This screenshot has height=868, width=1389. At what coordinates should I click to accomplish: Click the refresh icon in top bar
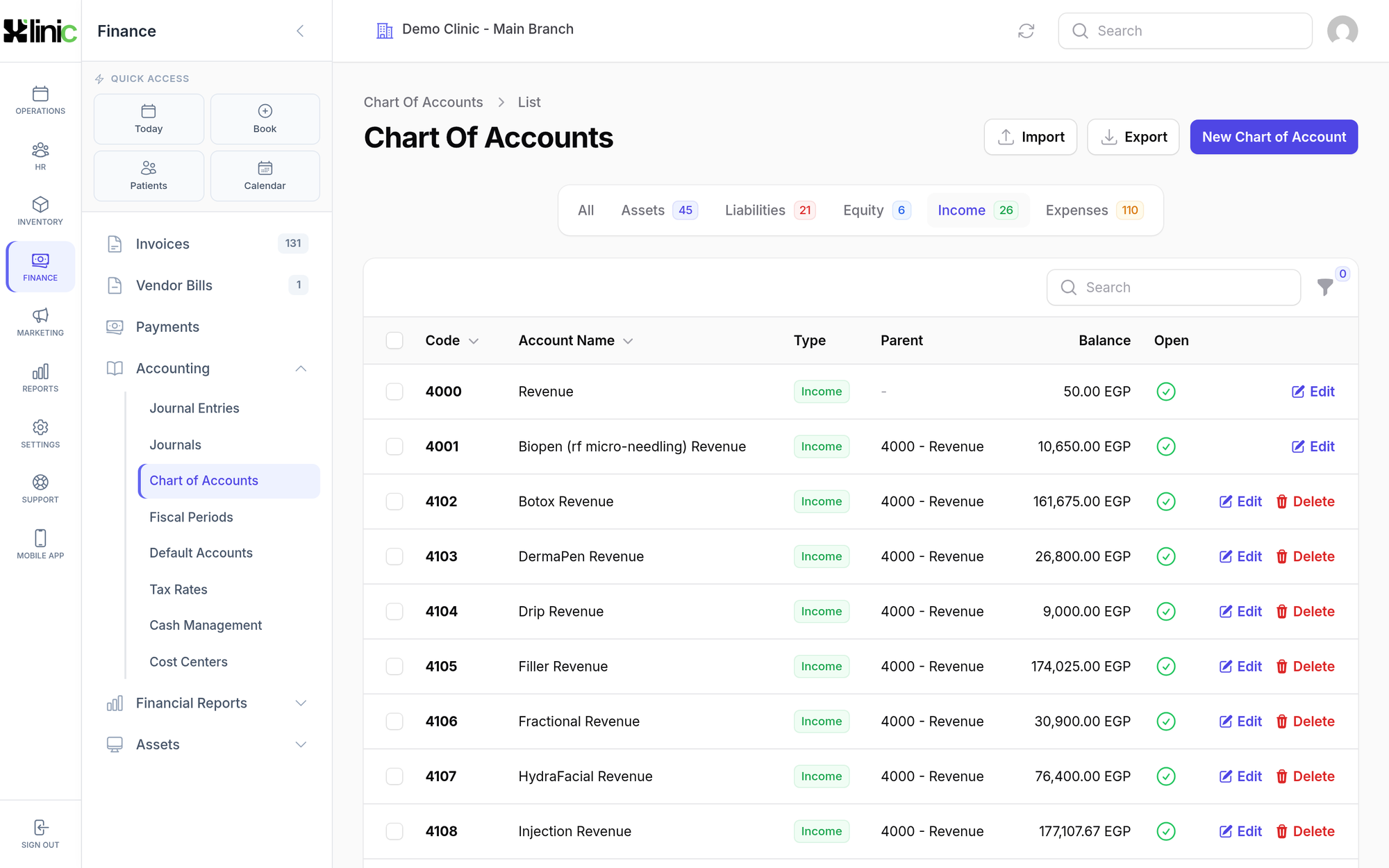1026,31
